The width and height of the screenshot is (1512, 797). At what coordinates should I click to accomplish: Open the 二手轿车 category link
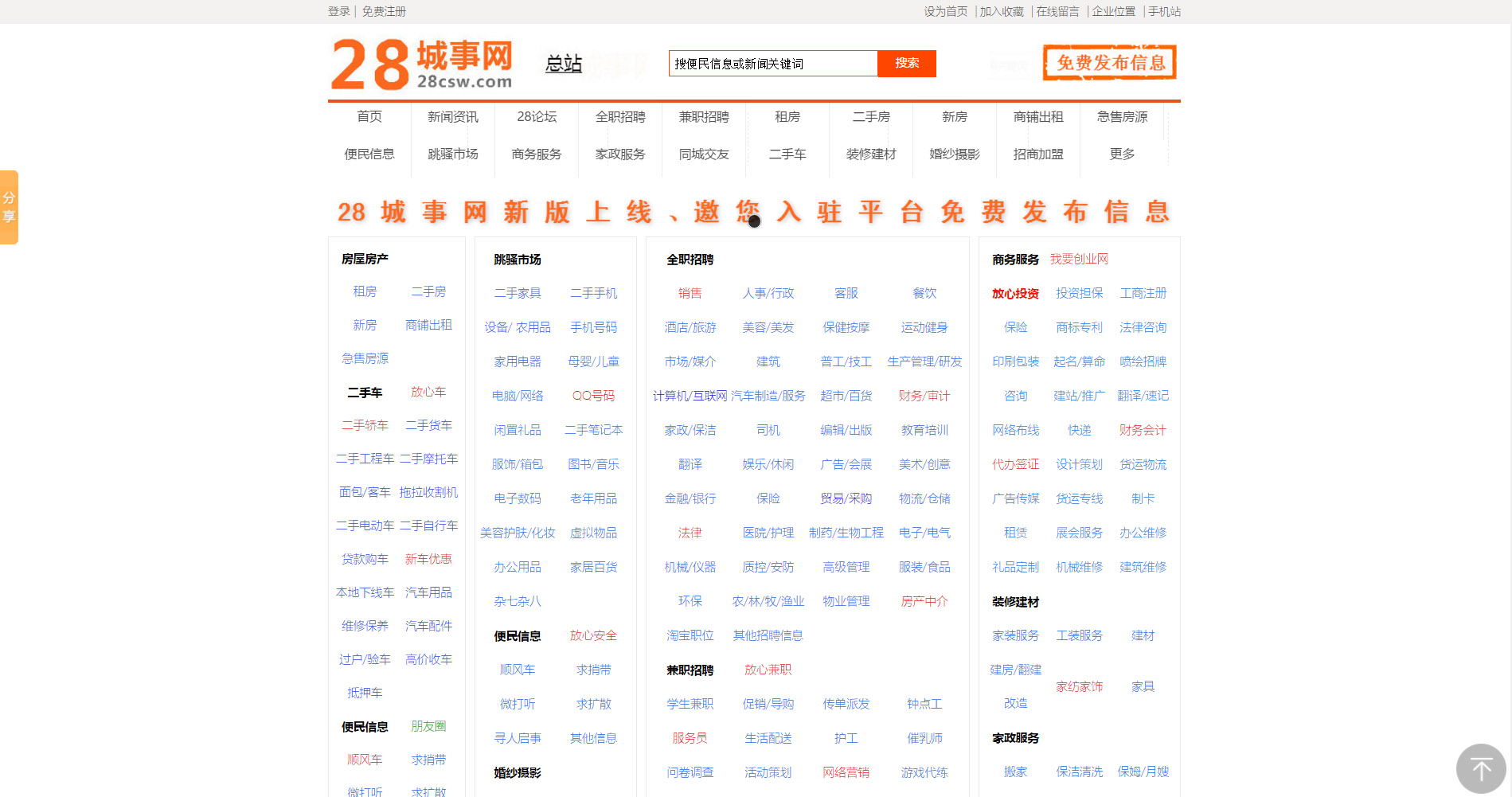pyautogui.click(x=365, y=425)
